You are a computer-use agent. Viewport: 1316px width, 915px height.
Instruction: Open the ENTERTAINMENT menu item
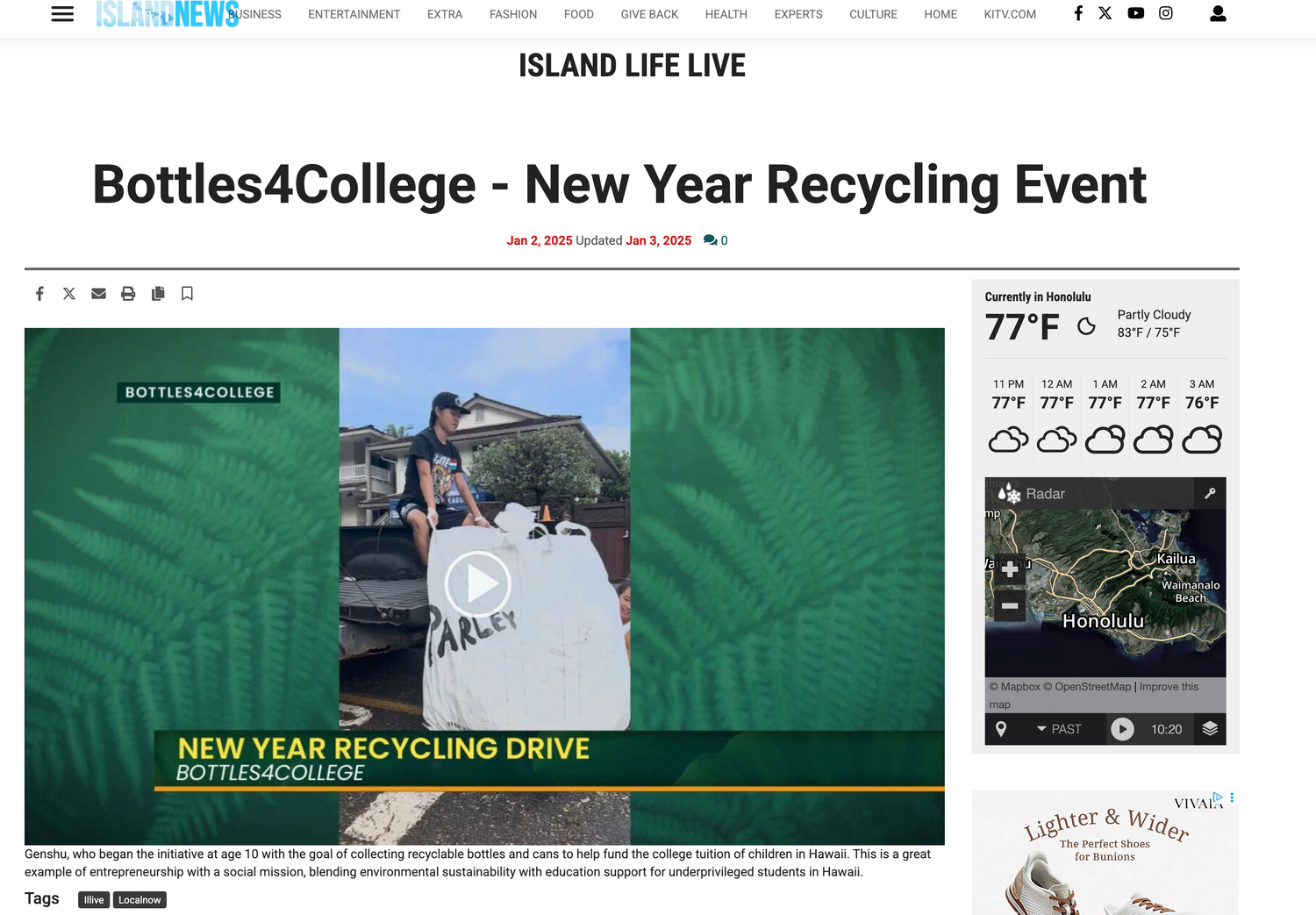coord(354,14)
